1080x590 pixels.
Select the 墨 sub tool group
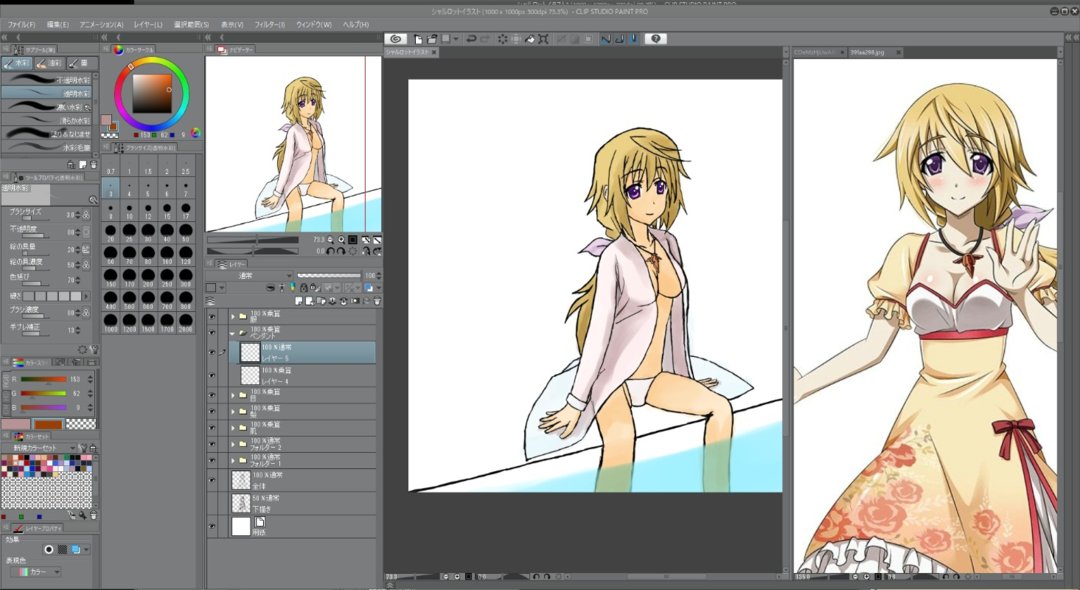(x=82, y=63)
